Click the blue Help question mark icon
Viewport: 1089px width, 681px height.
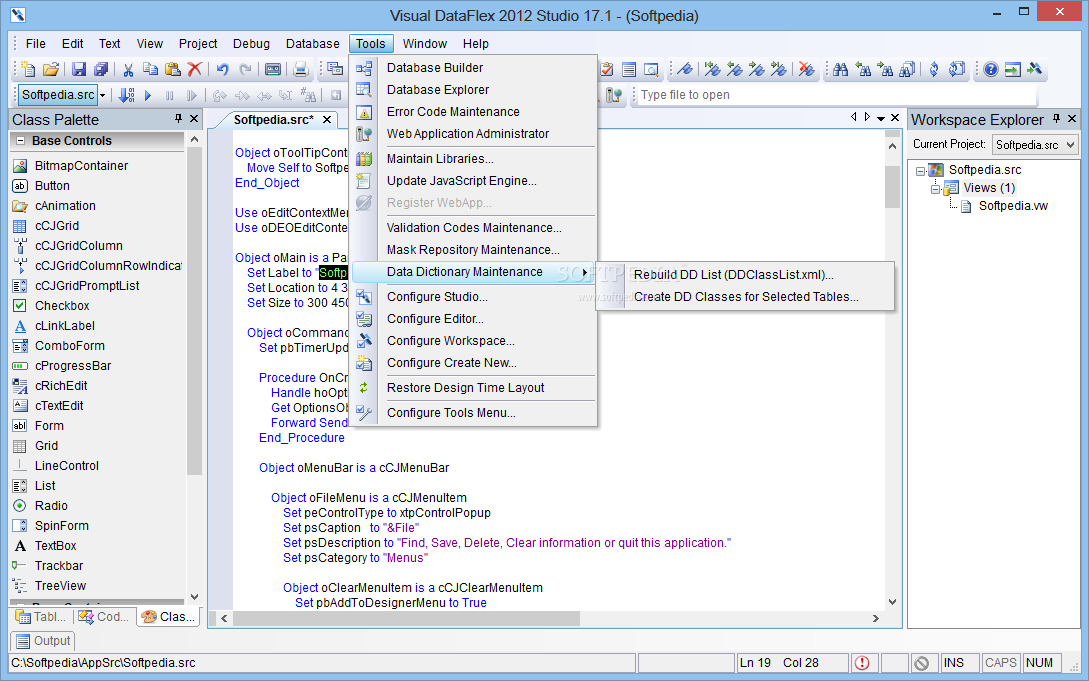pyautogui.click(x=991, y=69)
